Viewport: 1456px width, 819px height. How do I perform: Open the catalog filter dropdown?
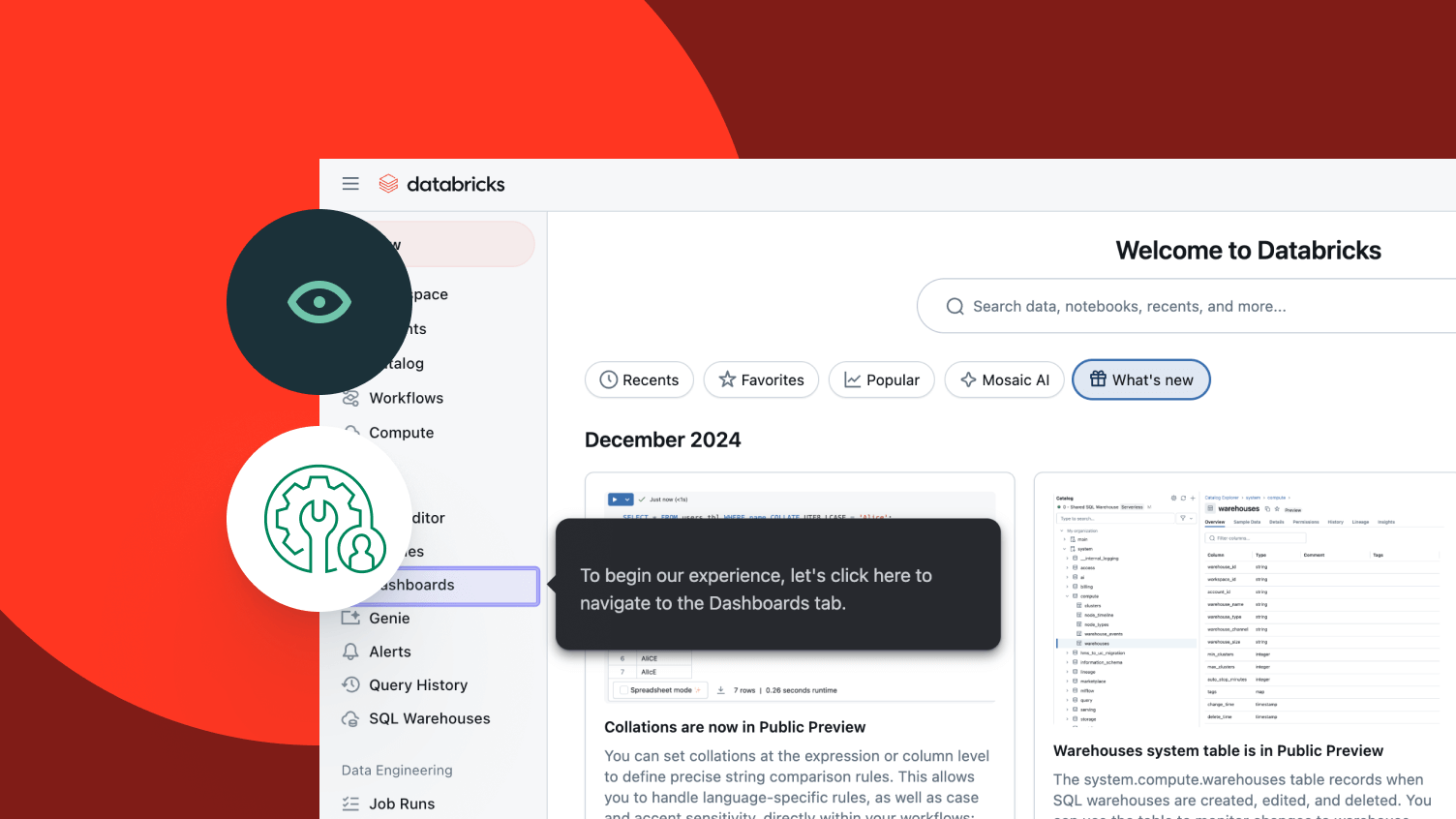pos(1186,519)
